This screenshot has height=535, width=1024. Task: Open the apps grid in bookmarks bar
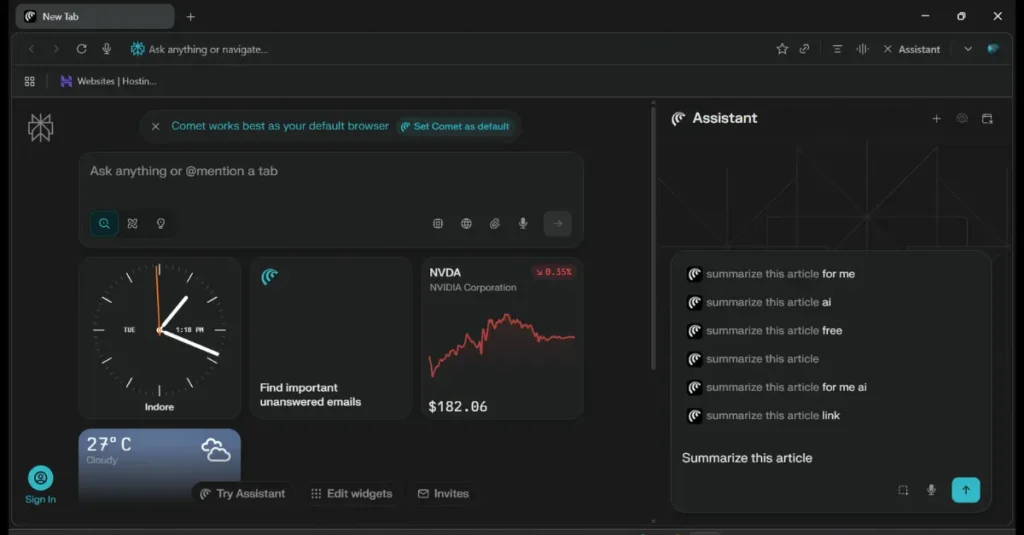(x=29, y=81)
